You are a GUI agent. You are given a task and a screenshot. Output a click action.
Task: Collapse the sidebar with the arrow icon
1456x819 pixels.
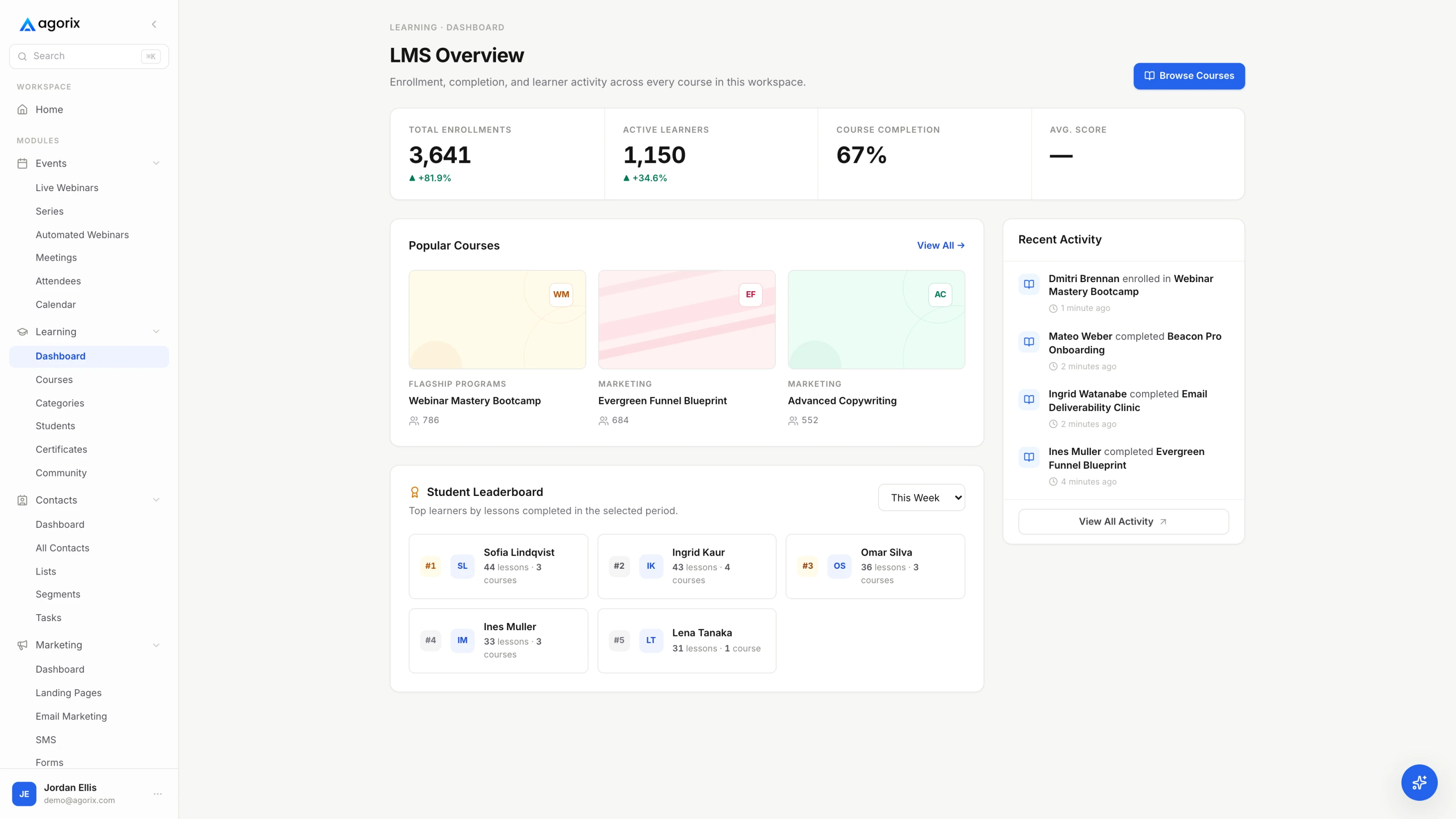click(x=154, y=24)
